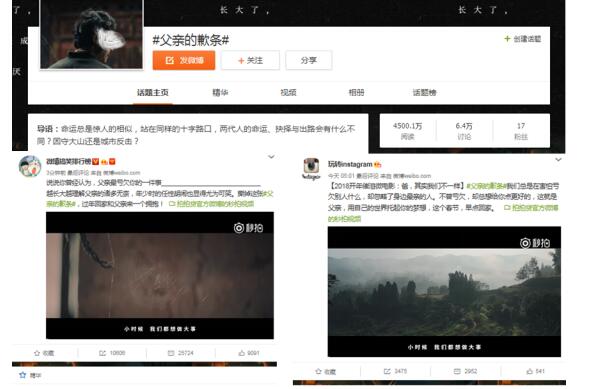
Task: Click 收藏 star on 玩转instagram post
Action: pyautogui.click(x=325, y=371)
